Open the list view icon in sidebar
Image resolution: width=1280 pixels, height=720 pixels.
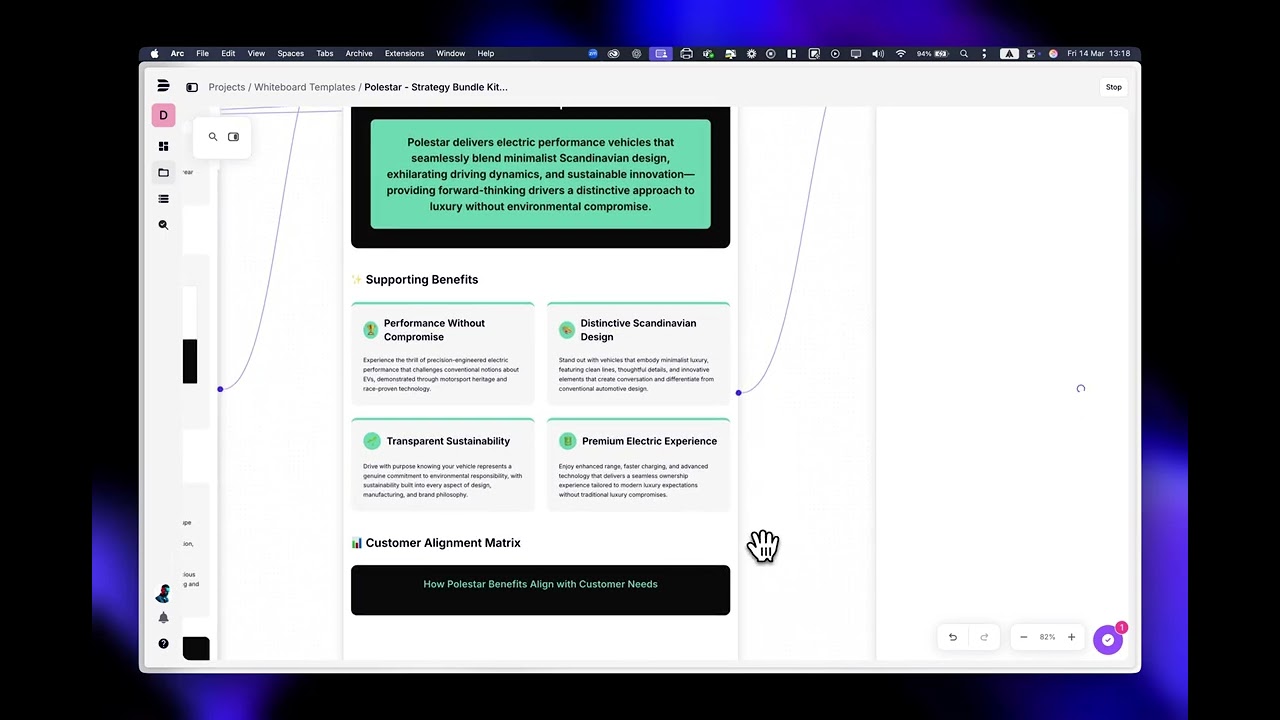pos(163,198)
